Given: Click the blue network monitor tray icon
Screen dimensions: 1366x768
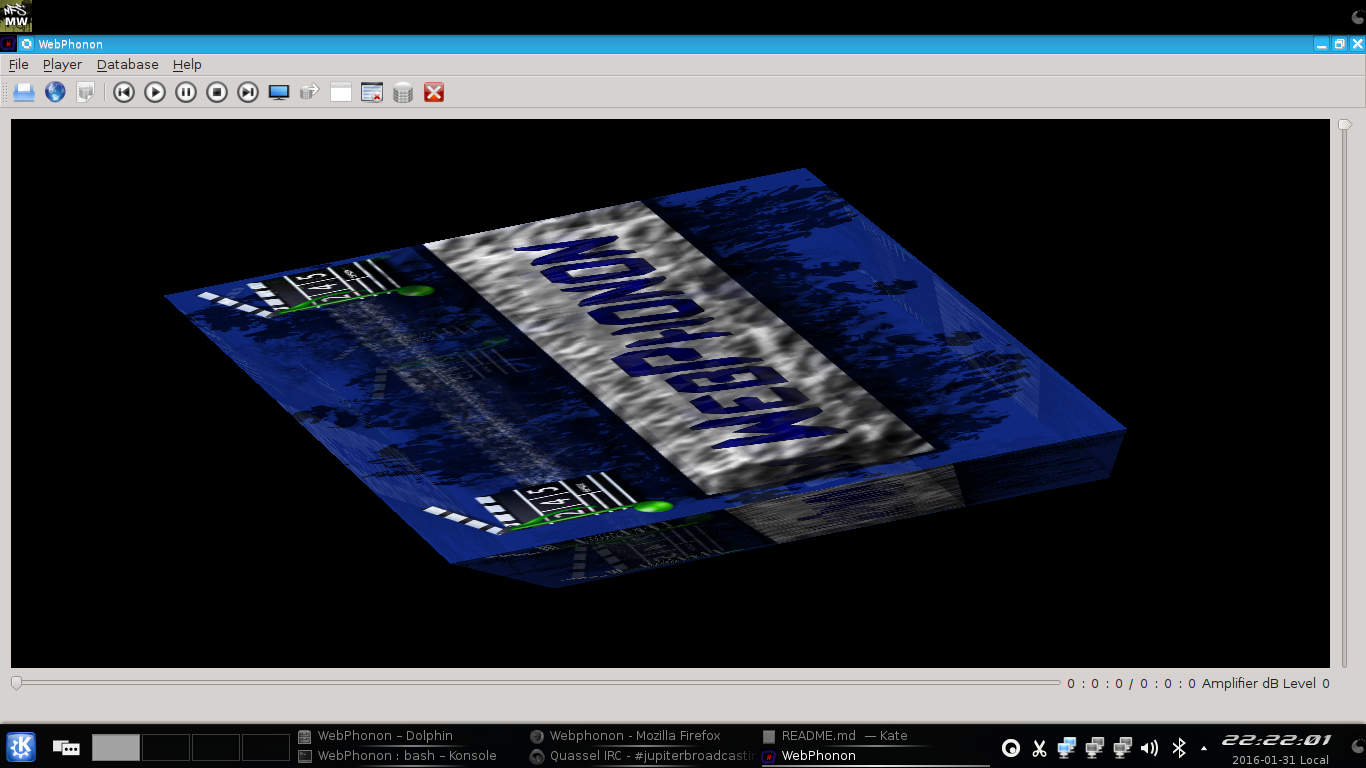Looking at the screenshot, I should 1067,747.
